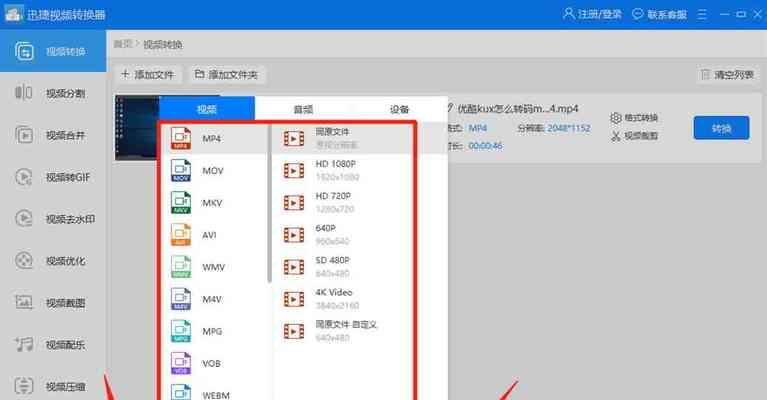Choose the HD 720P preset
Viewport: 767px width, 400px height.
click(x=342, y=202)
